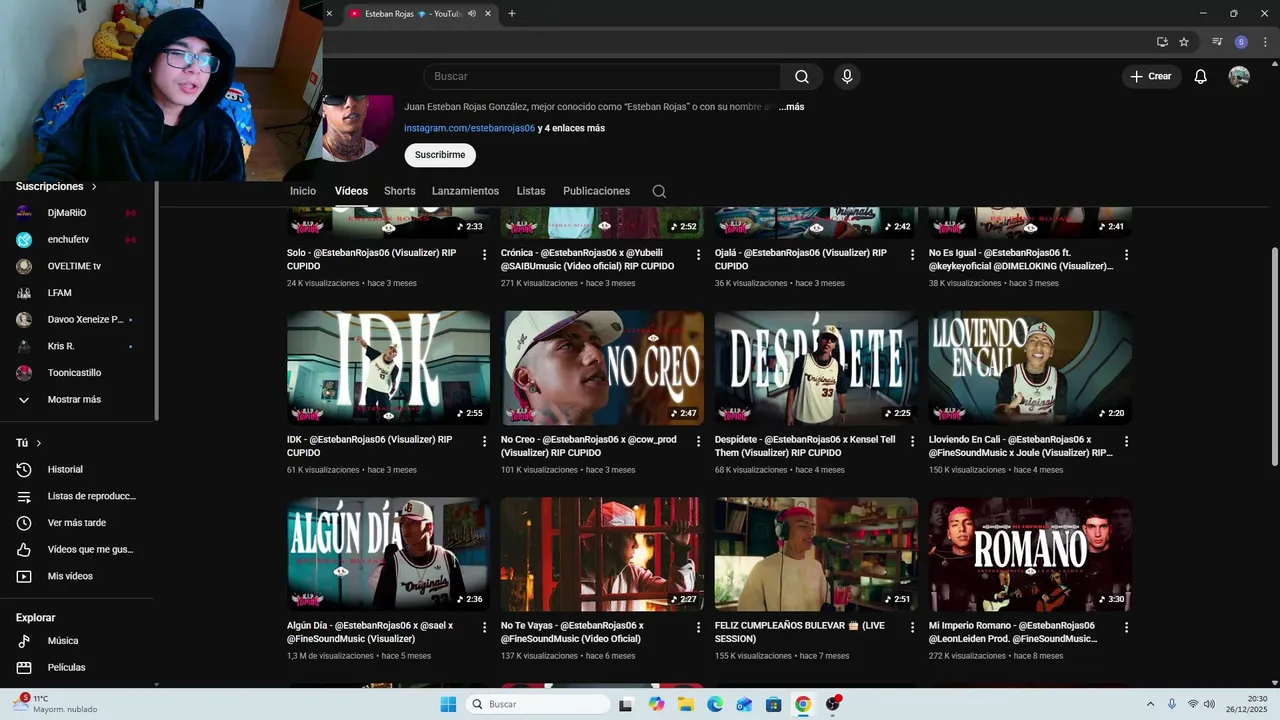Viewport: 1280px width, 720px height.
Task: Open OVELTIME tv subscription channel
Action: click(x=76, y=266)
